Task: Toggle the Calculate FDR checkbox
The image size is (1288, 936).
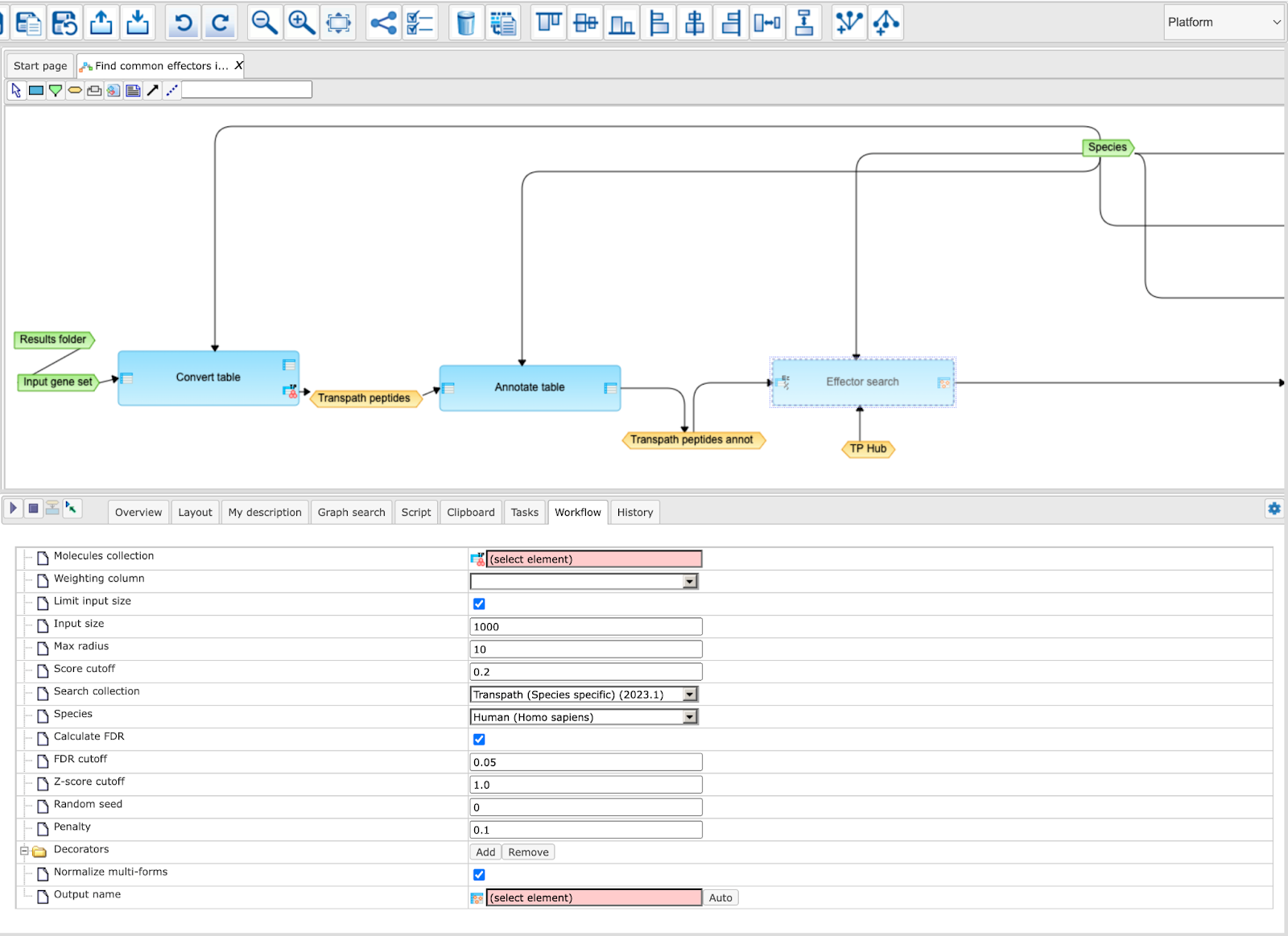Action: (479, 739)
